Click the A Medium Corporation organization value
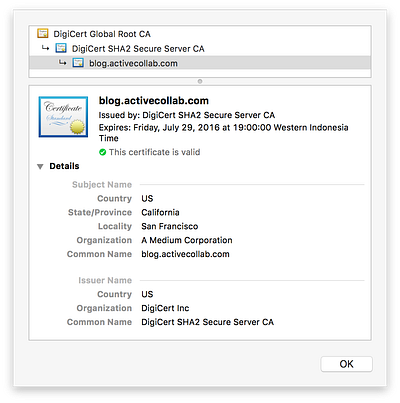 point(187,240)
